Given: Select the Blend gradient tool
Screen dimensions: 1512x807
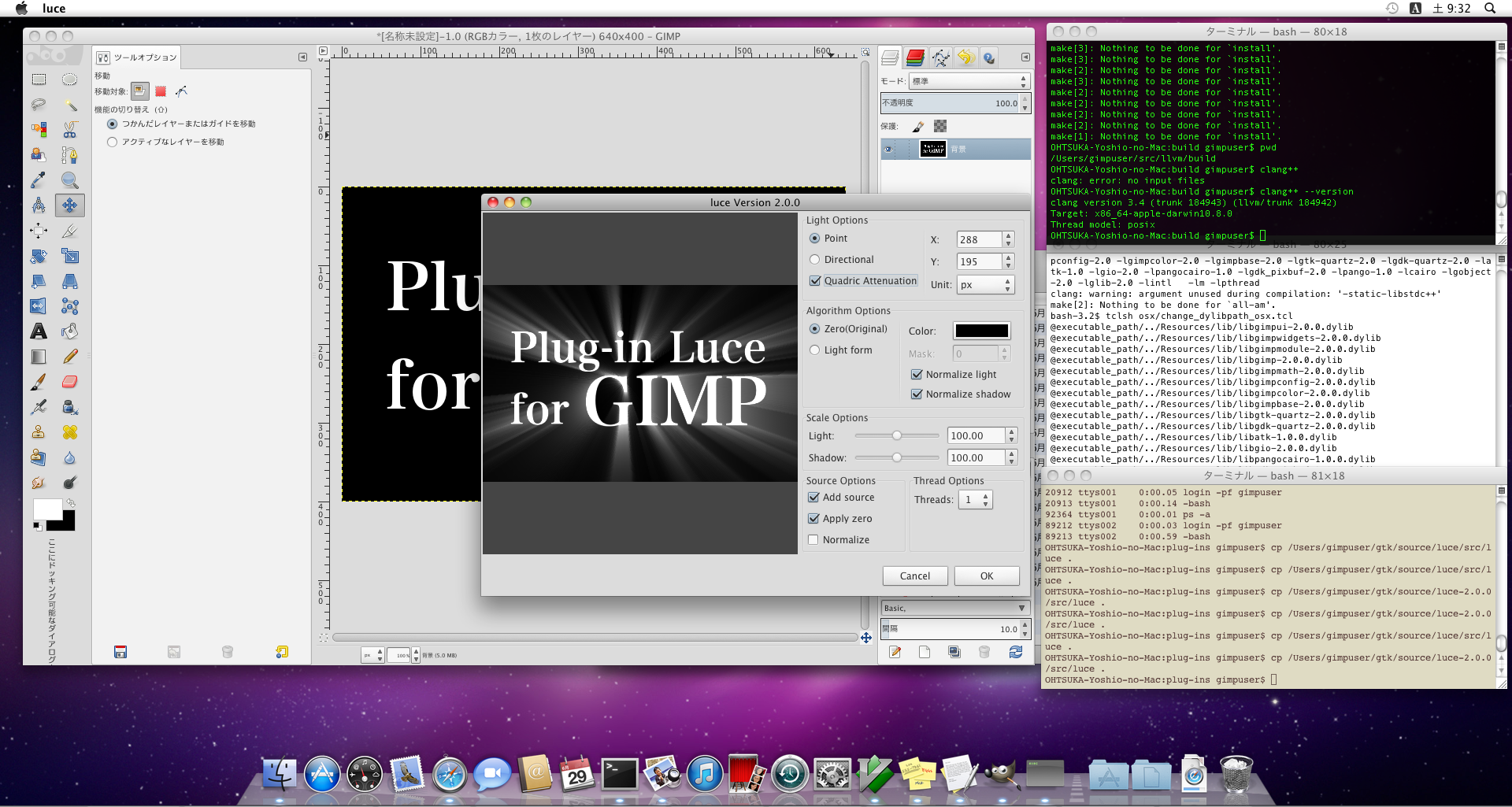Looking at the screenshot, I should pyautogui.click(x=39, y=357).
